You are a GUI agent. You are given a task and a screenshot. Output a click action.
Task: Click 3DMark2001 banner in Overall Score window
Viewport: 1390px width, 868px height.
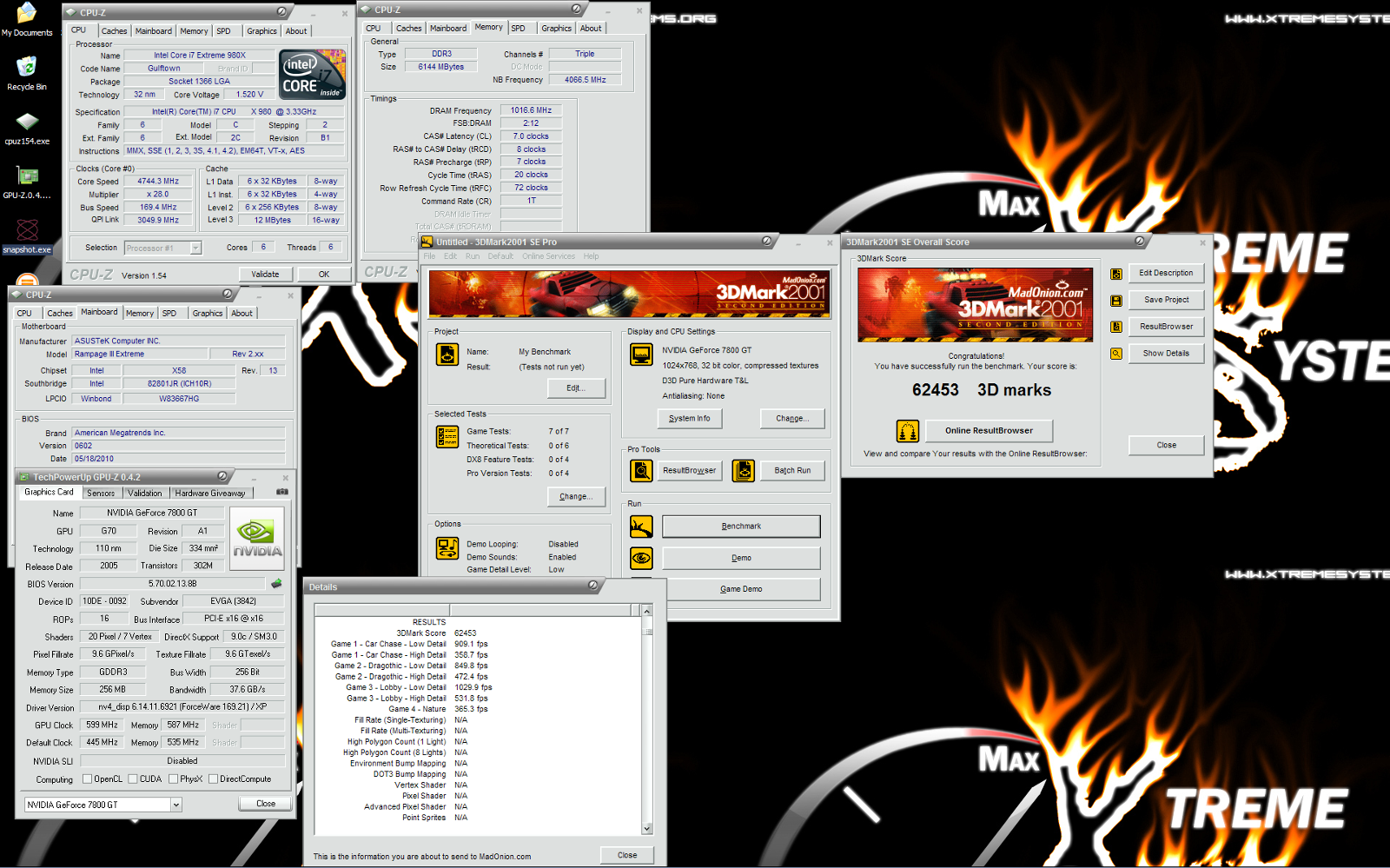pos(976,304)
